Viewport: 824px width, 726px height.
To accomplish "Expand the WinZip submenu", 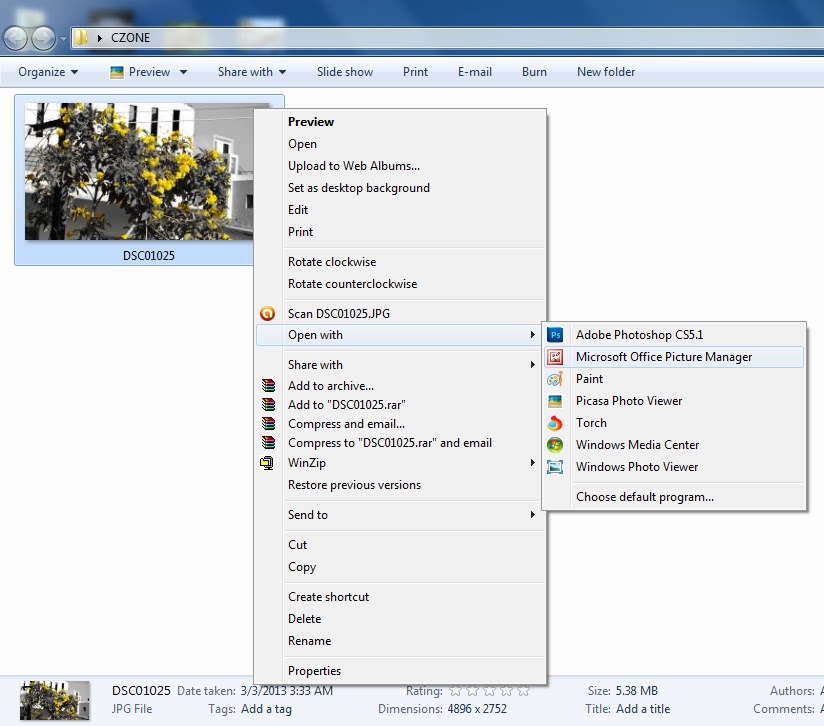I will pyautogui.click(x=400, y=463).
